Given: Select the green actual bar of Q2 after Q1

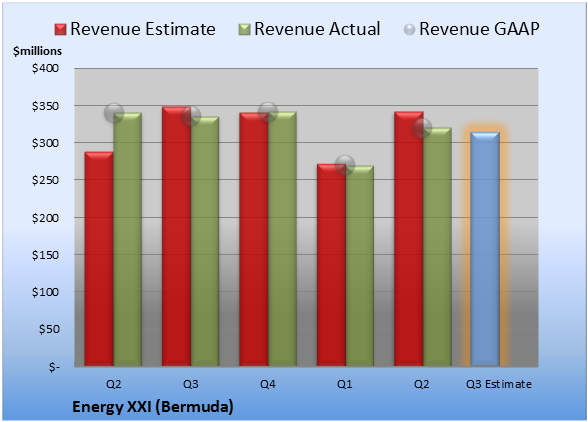Looking at the screenshot, I should click(x=437, y=247).
